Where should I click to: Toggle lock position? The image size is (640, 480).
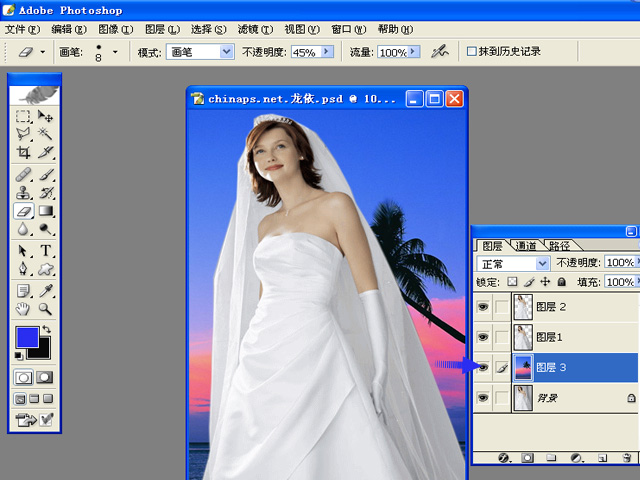(x=545, y=282)
